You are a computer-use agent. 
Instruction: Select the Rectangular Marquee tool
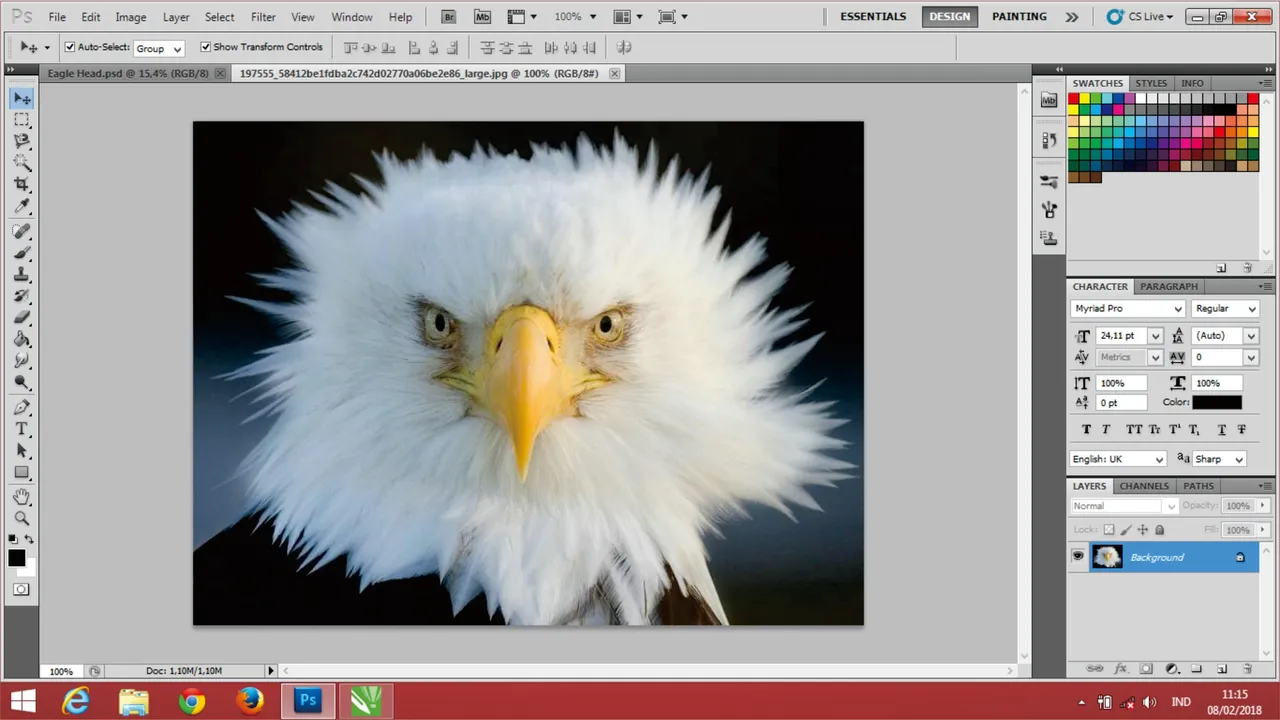coord(22,120)
